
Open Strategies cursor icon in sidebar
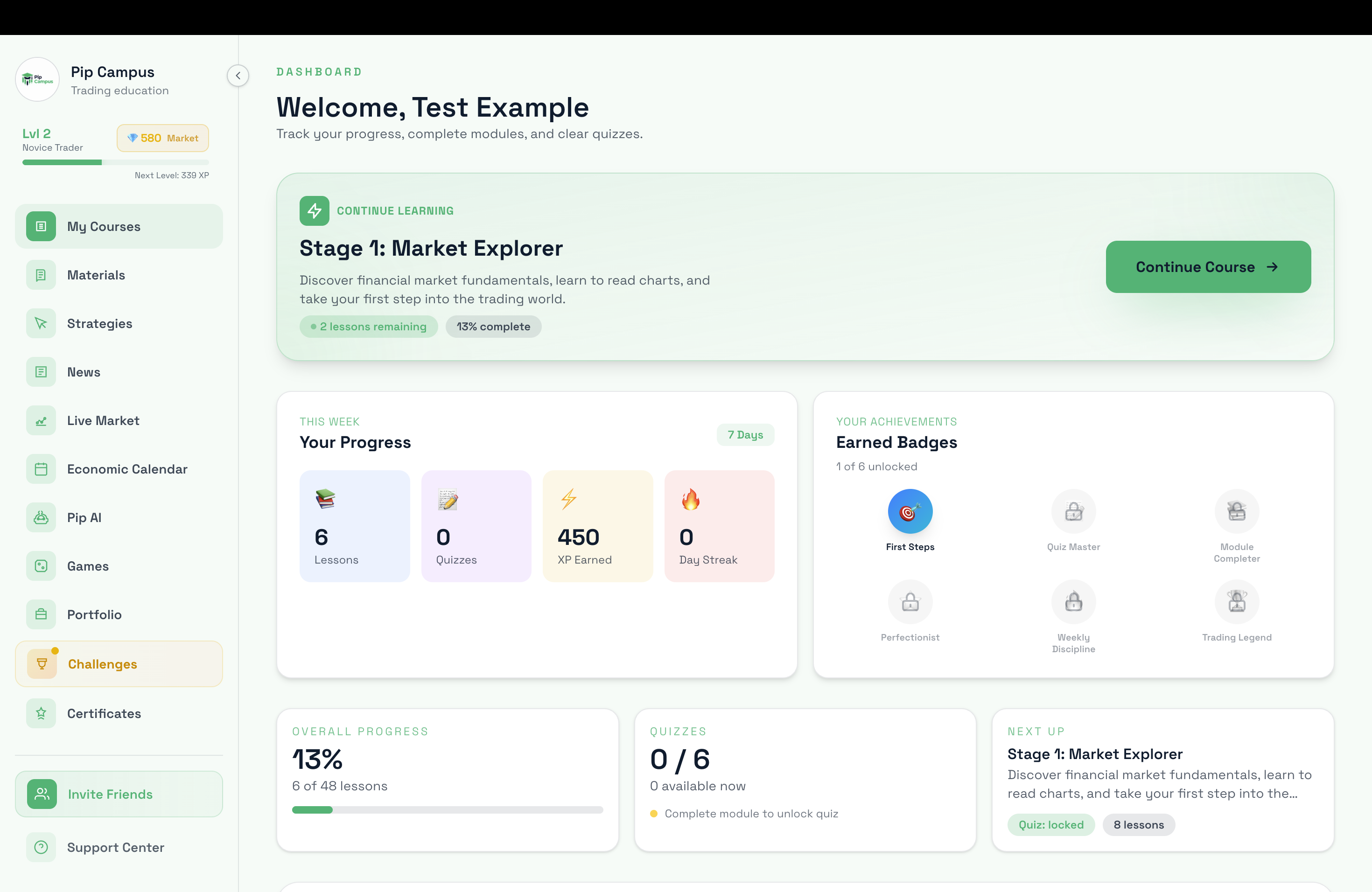(41, 323)
